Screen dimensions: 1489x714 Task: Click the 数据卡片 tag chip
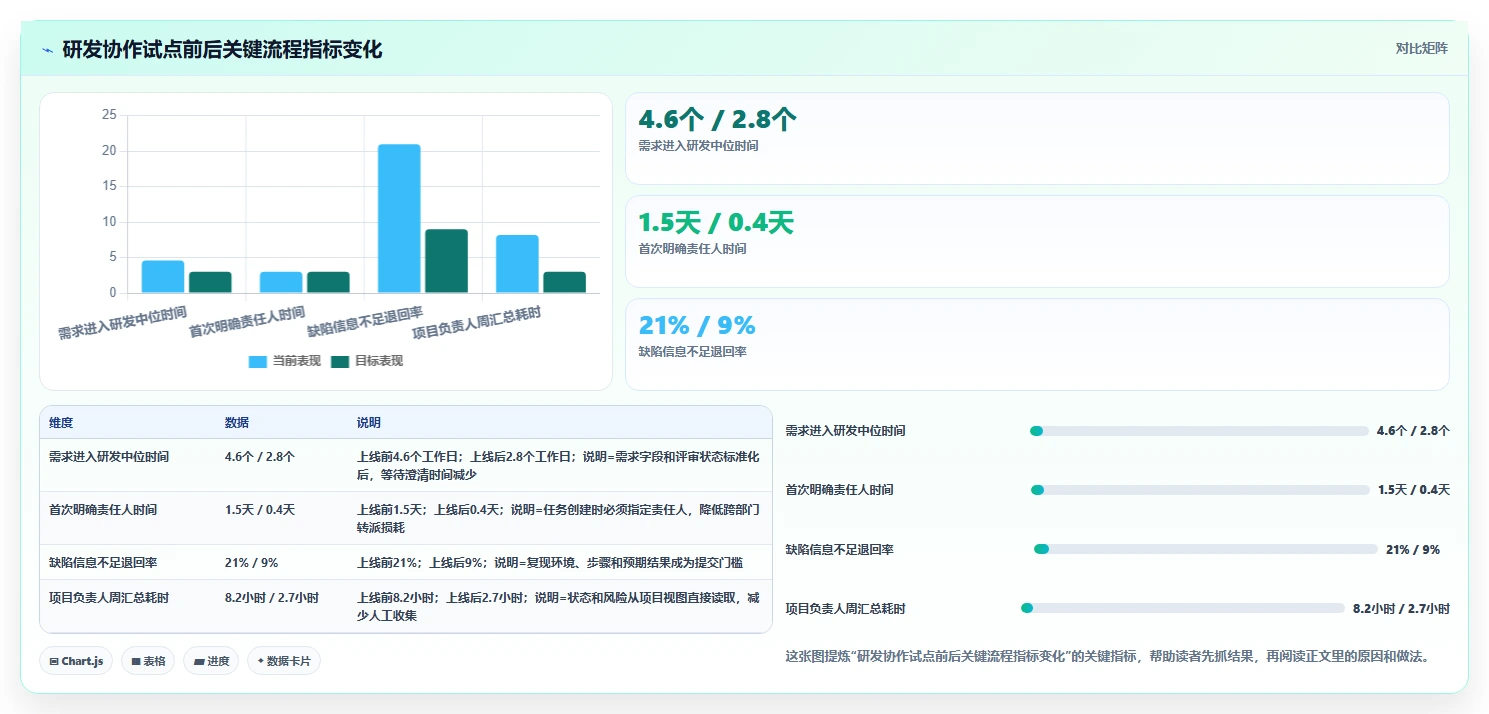tap(284, 661)
